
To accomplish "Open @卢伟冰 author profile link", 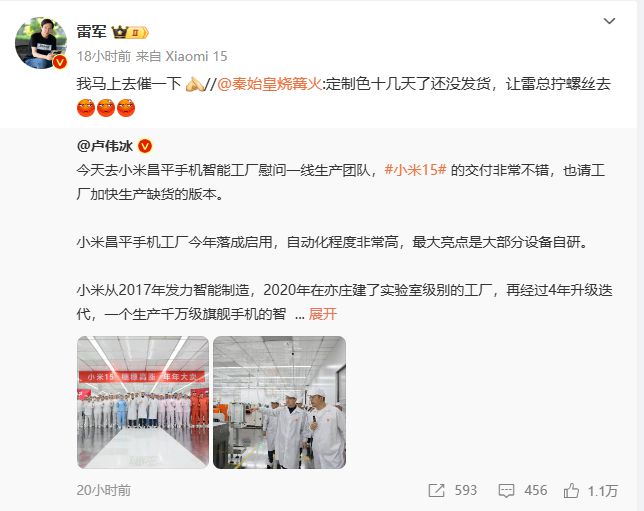I will (x=105, y=146).
